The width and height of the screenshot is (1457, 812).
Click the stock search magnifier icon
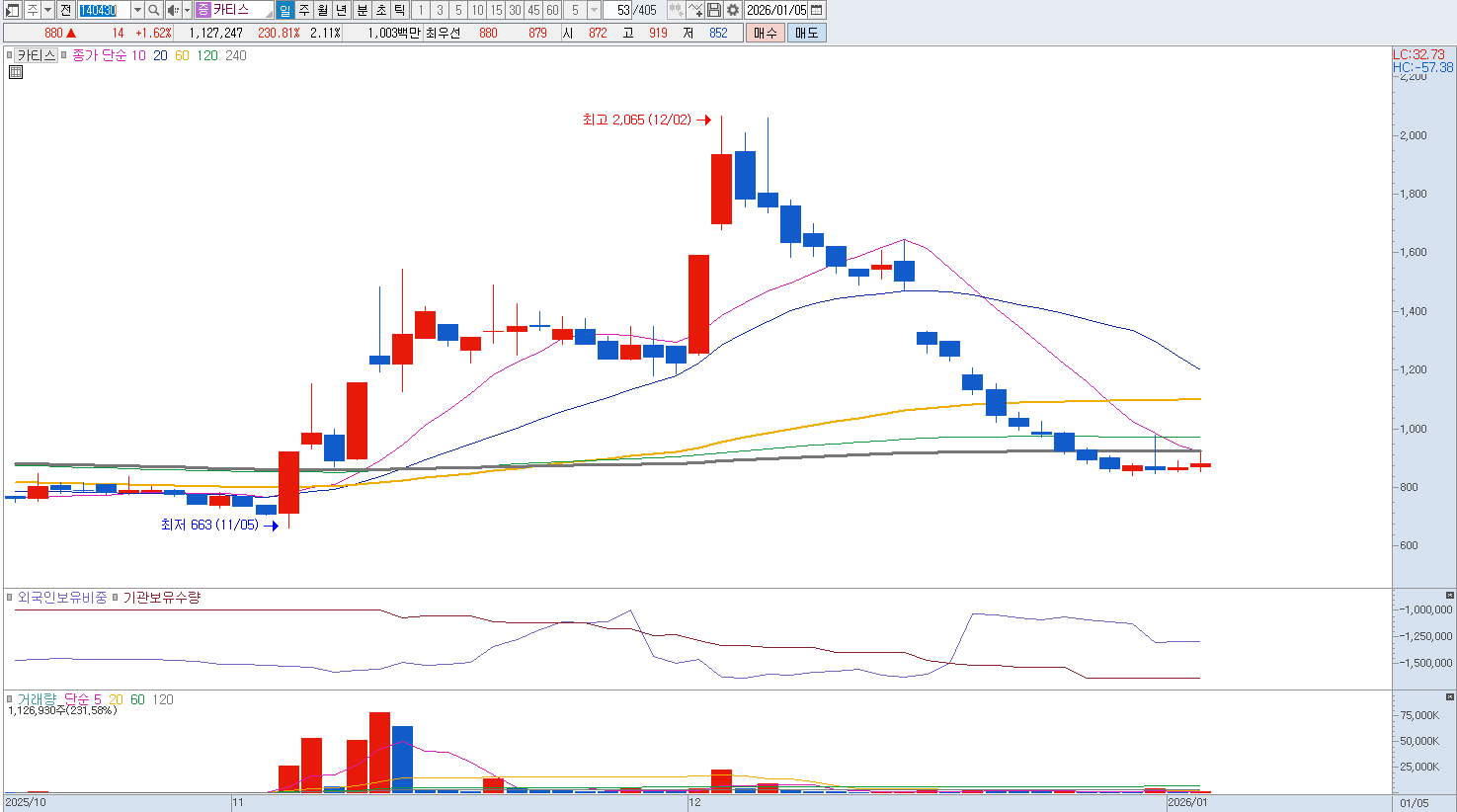tap(154, 10)
